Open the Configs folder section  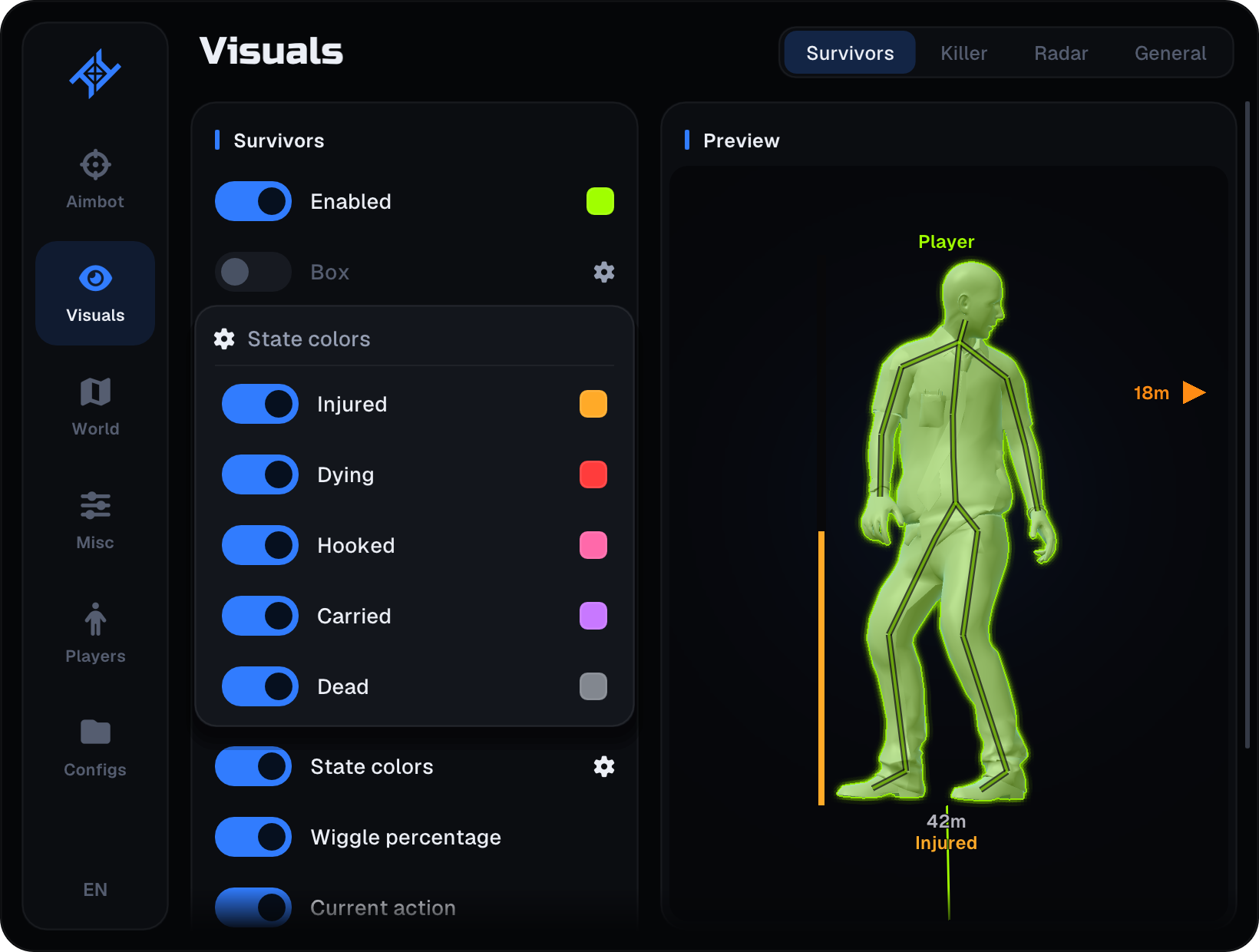click(x=95, y=747)
